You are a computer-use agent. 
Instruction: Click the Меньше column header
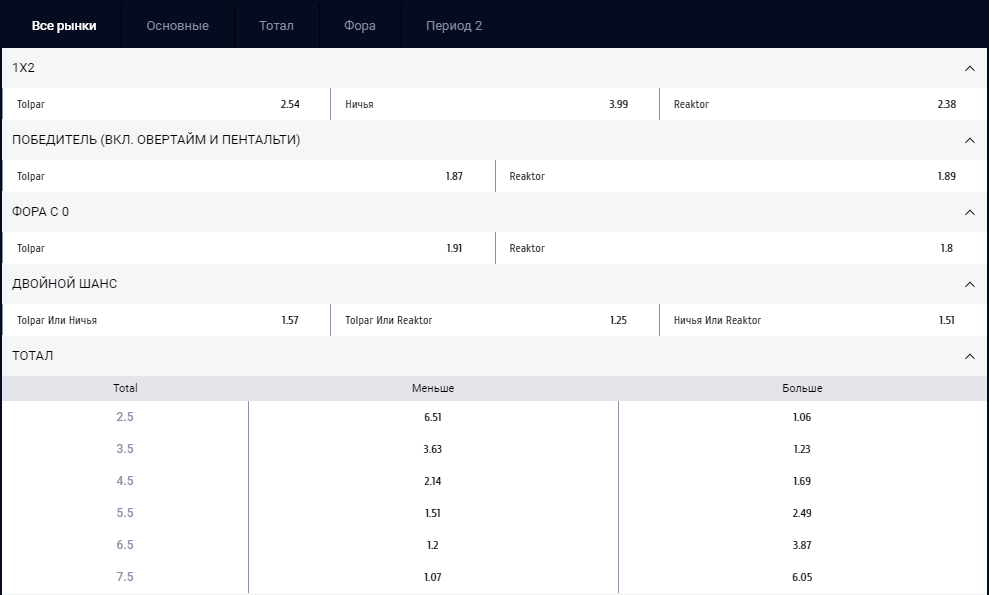pyautogui.click(x=433, y=389)
